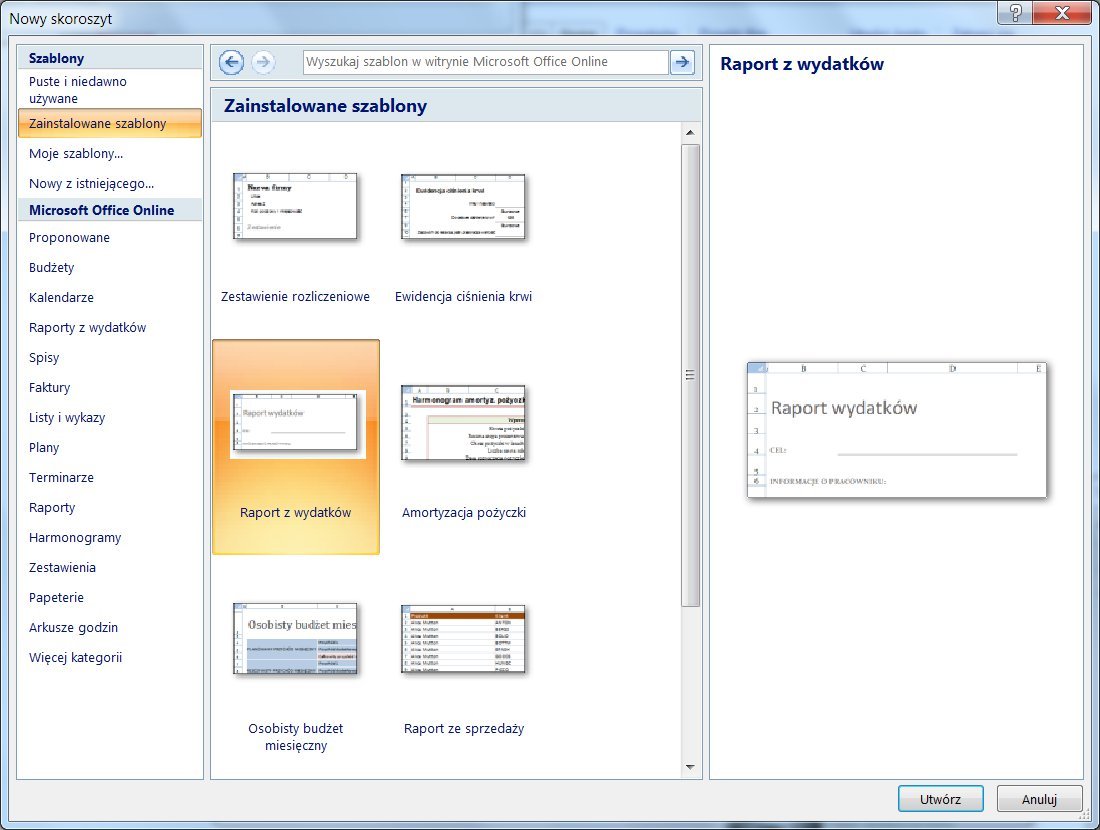This screenshot has width=1100, height=830.
Task: Open the dialog help question mark icon
Action: [x=1015, y=13]
